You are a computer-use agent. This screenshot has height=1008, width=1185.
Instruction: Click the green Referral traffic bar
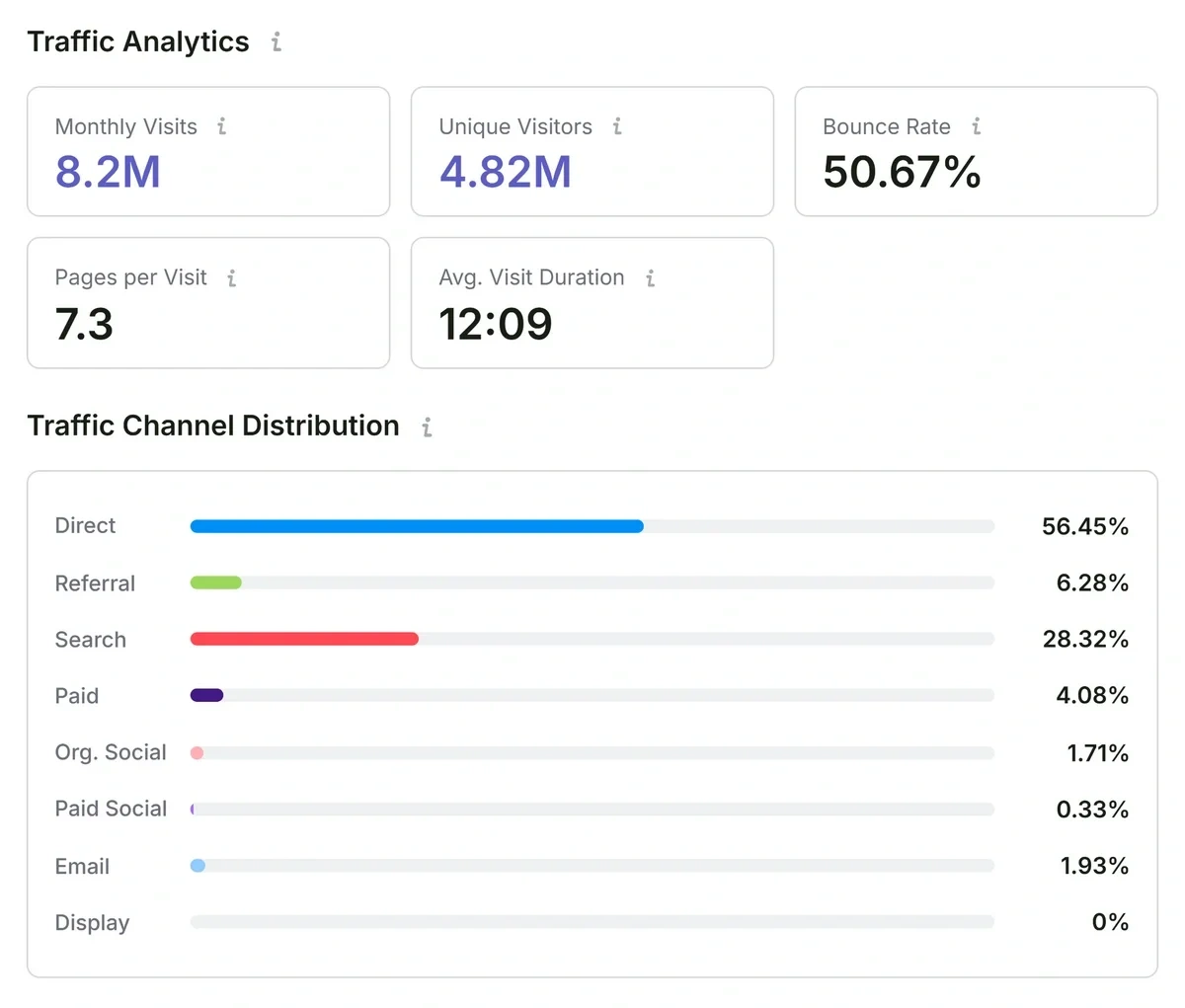[x=216, y=582]
